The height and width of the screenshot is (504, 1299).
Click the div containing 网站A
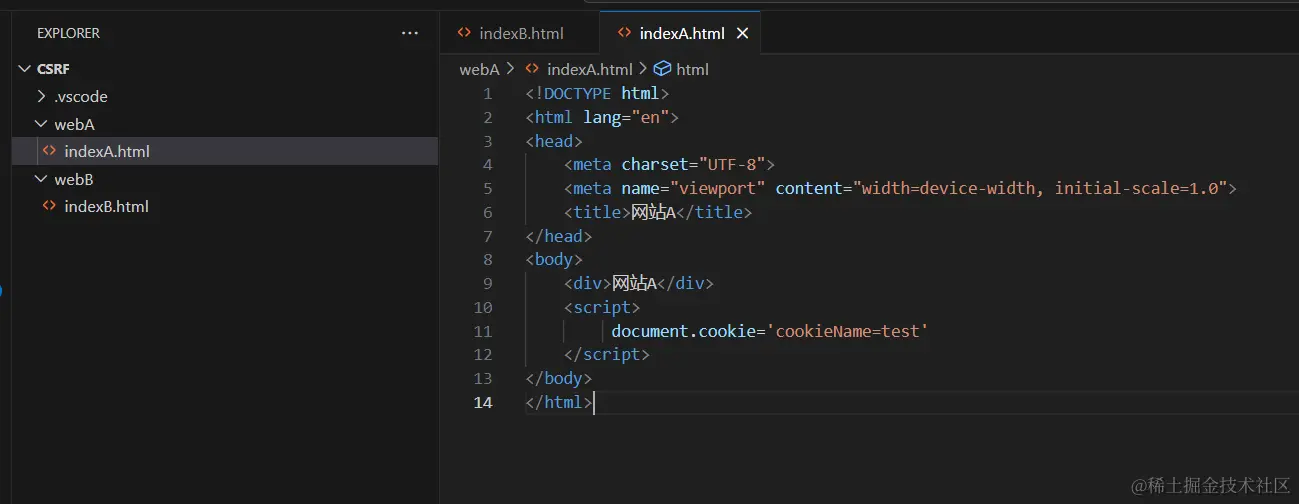click(638, 283)
